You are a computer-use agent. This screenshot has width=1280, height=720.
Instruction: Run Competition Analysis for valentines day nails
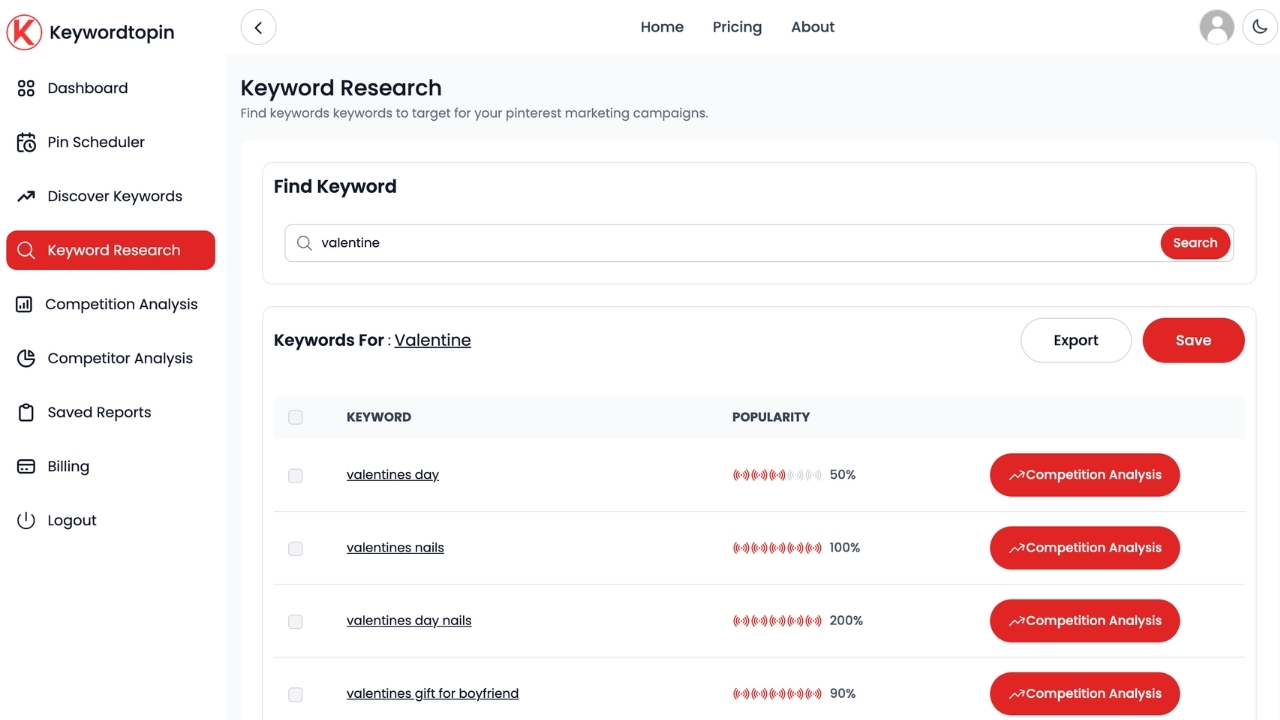[1085, 621]
